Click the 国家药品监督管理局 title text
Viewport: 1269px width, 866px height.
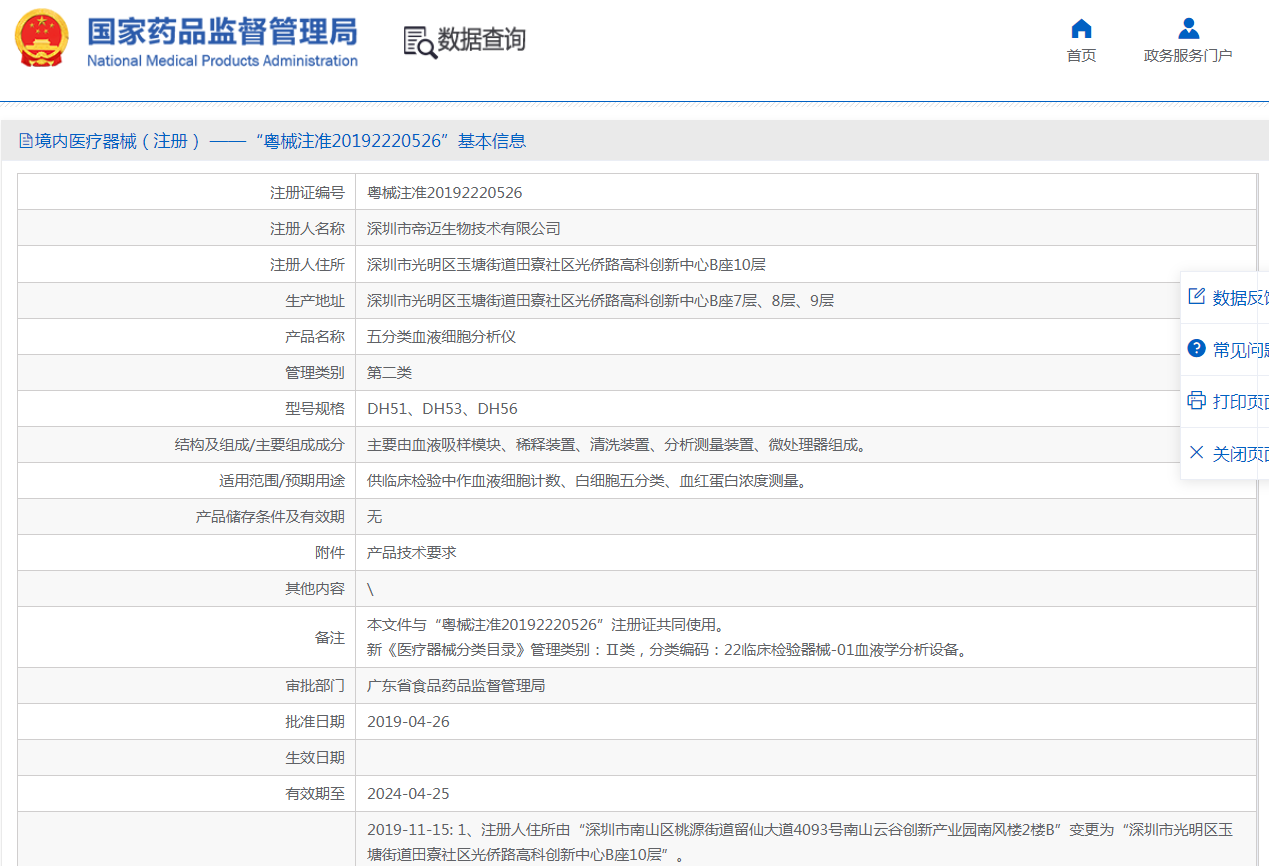(x=222, y=31)
